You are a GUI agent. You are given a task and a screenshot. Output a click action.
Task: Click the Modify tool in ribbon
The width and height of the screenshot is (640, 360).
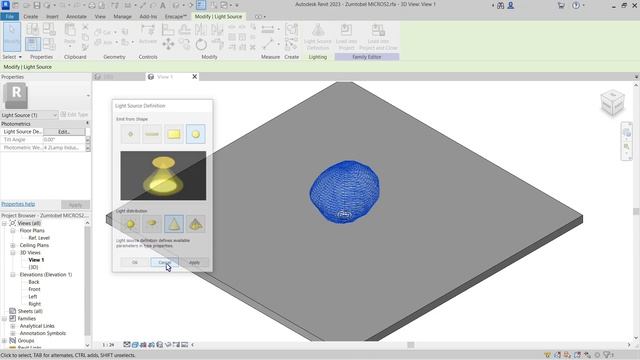(12, 37)
